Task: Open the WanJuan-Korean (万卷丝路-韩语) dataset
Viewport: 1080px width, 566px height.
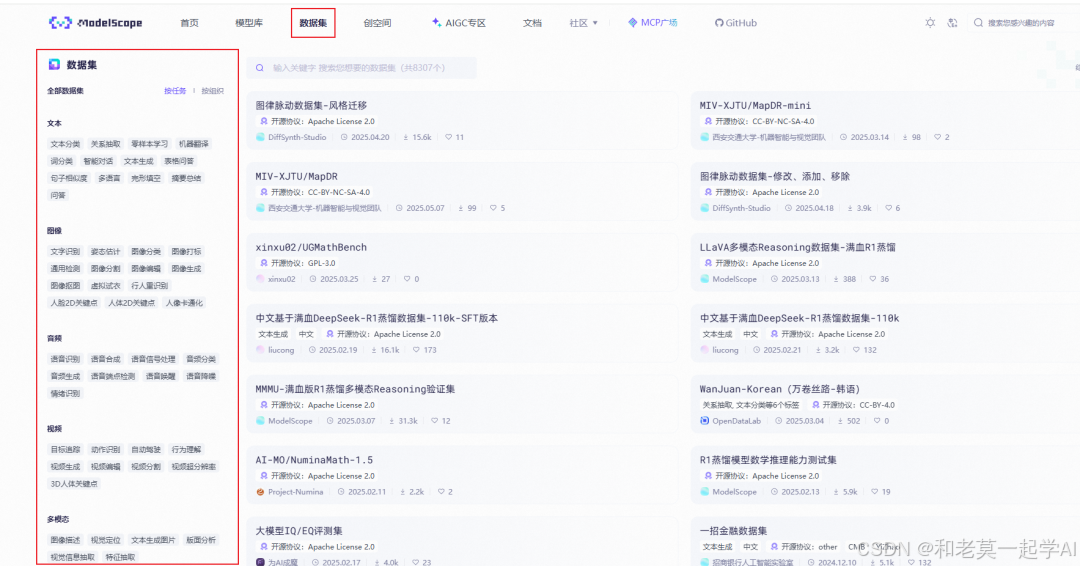Action: tap(780, 389)
